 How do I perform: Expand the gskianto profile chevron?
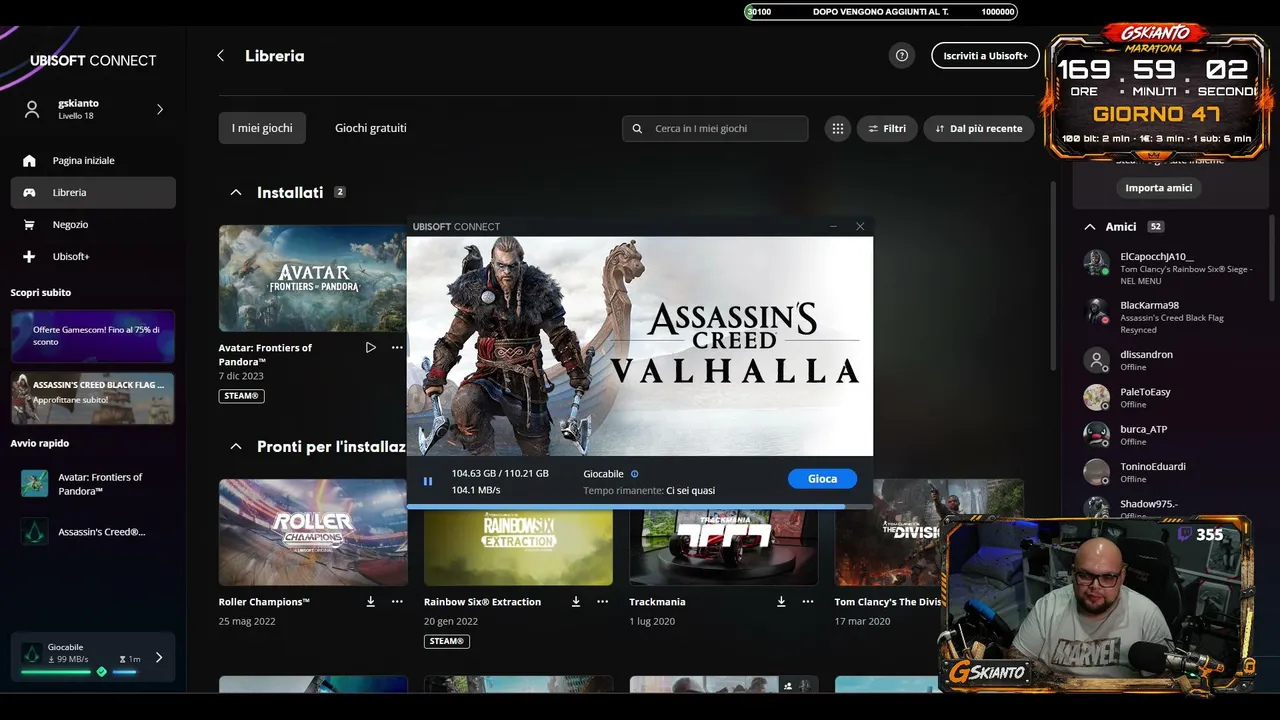160,109
